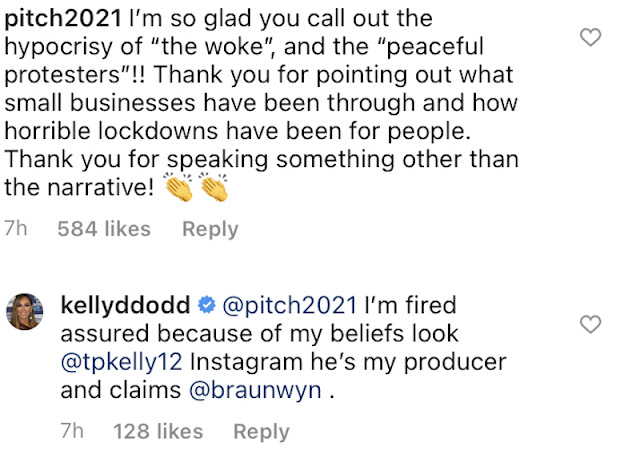Open the @braunwyn mention
The height and width of the screenshot is (458, 640).
[x=256, y=390]
